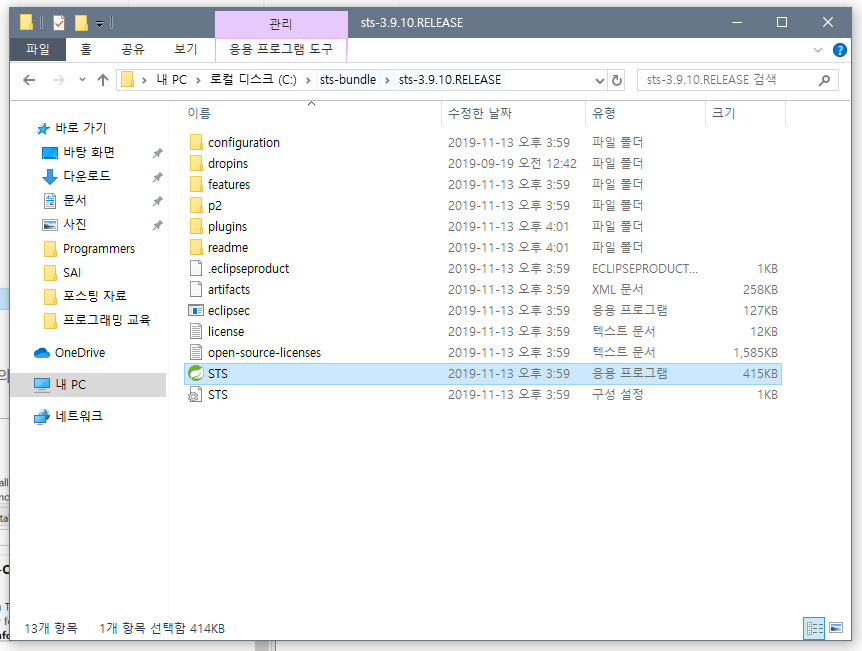Open the 파일 menu tab
Image resolution: width=862 pixels, height=651 pixels.
pyautogui.click(x=38, y=49)
